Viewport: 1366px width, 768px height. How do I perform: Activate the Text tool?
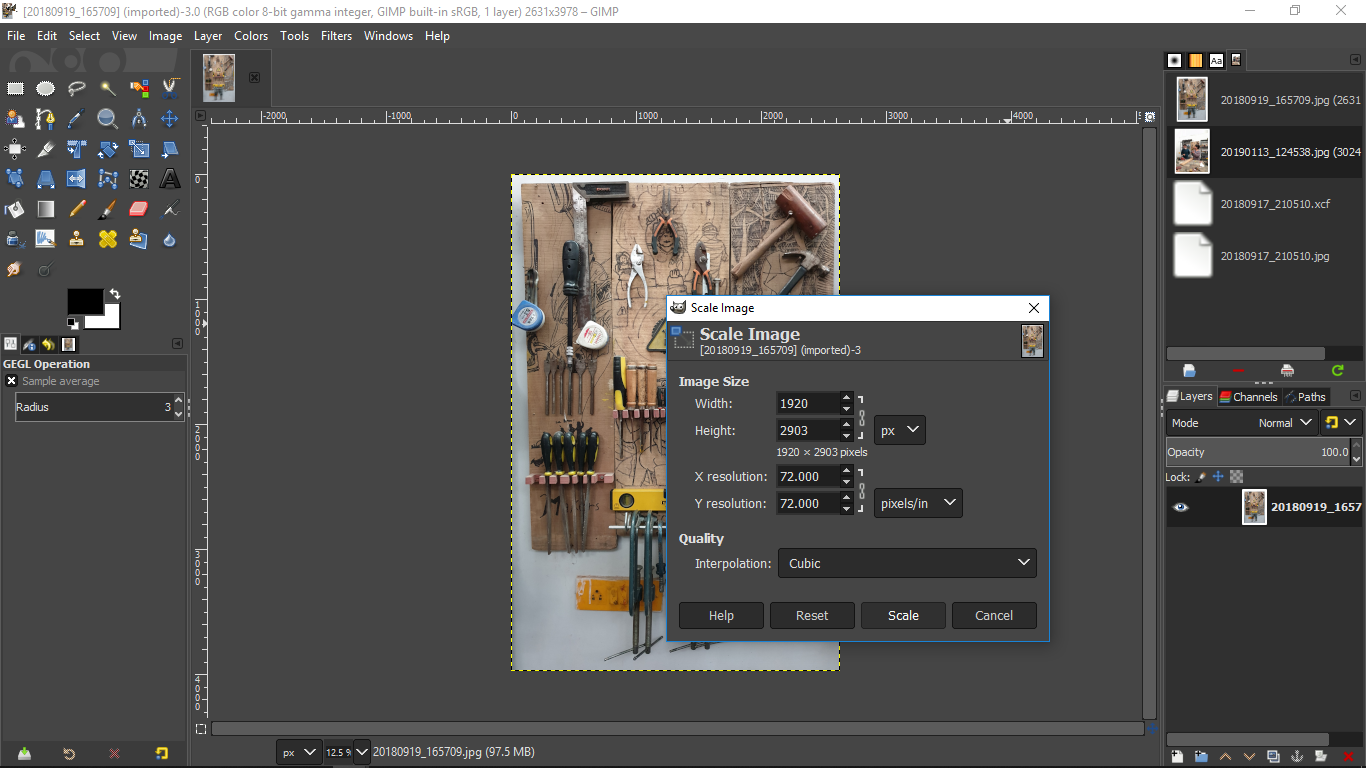(x=170, y=179)
